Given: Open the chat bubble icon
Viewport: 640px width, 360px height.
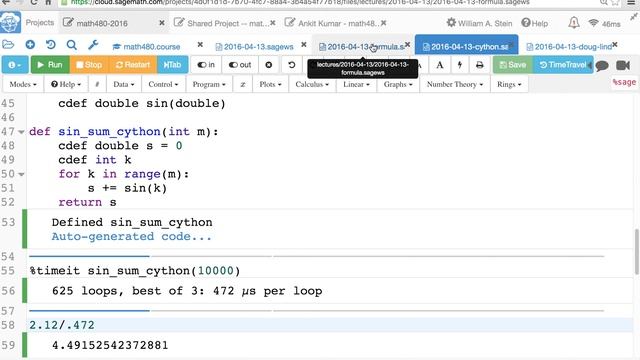Looking at the screenshot, I should point(602,65).
